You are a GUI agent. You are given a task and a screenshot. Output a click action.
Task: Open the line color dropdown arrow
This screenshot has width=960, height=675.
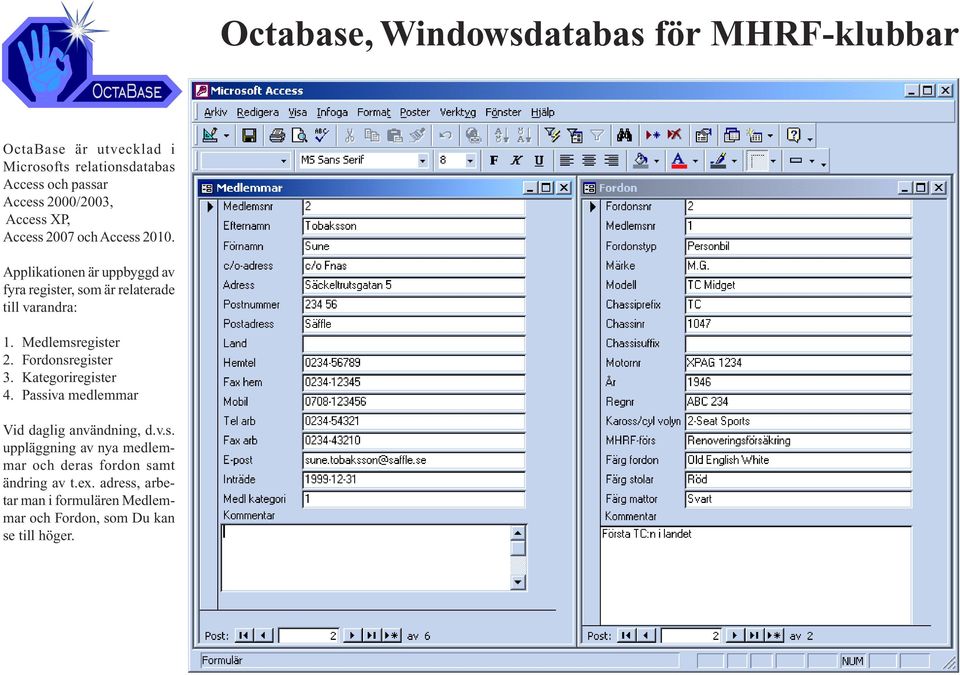734,160
